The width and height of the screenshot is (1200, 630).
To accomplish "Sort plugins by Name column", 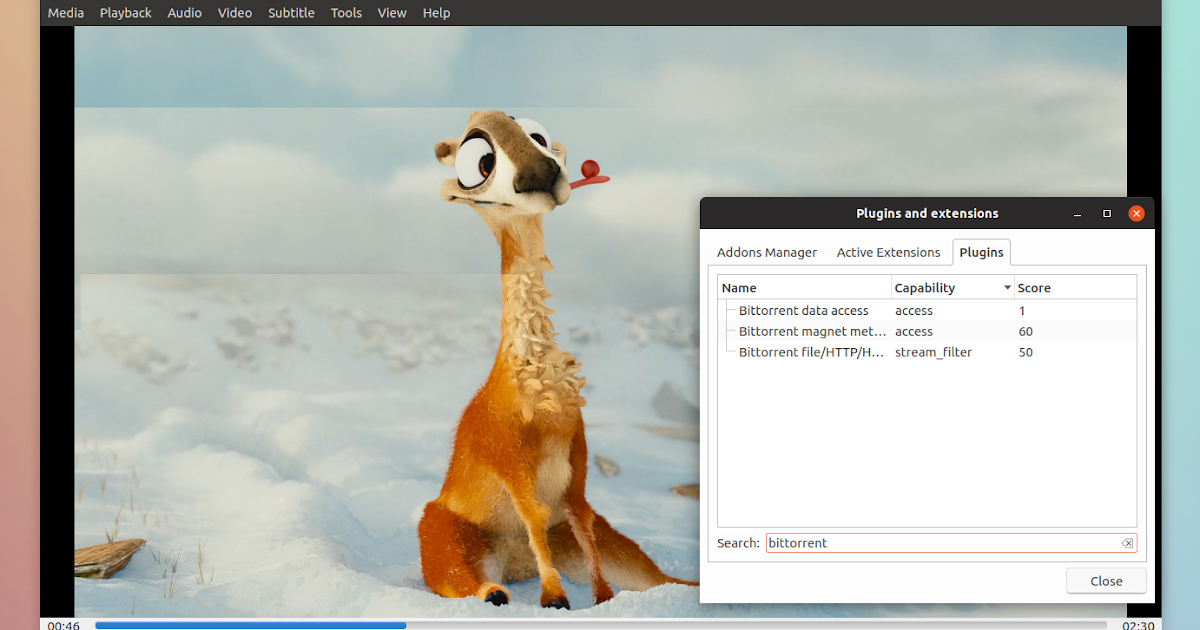I will tap(805, 288).
